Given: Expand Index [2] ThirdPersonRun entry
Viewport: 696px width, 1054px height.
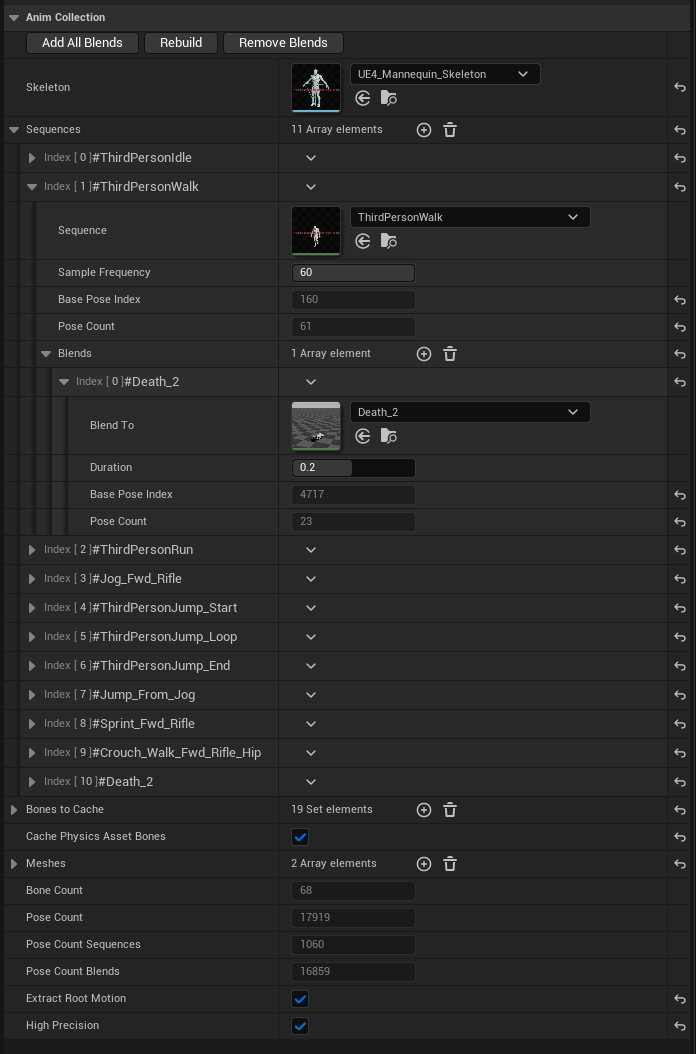Looking at the screenshot, I should (31, 550).
